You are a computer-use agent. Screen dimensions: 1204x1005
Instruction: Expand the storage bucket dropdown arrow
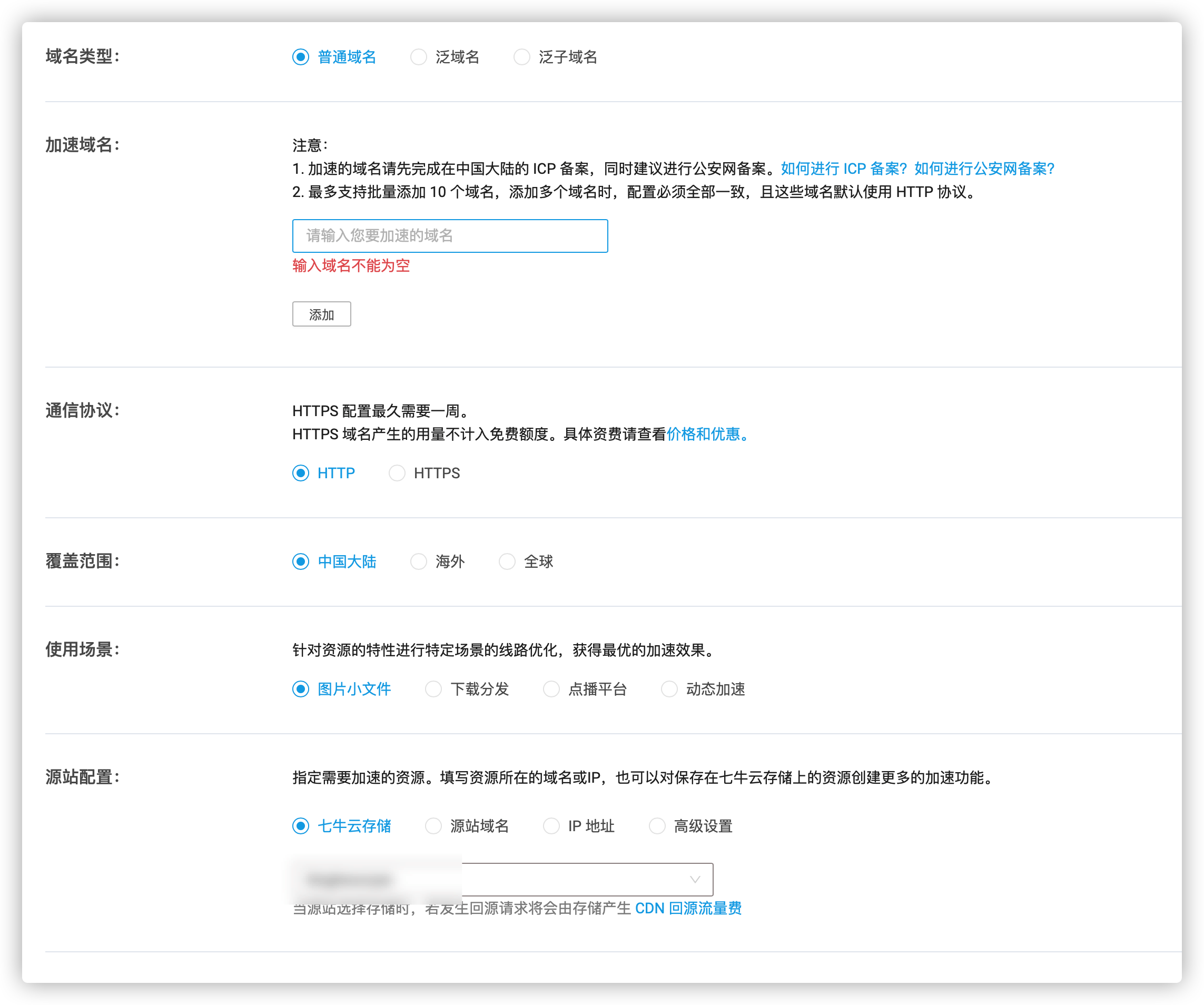coord(695,880)
